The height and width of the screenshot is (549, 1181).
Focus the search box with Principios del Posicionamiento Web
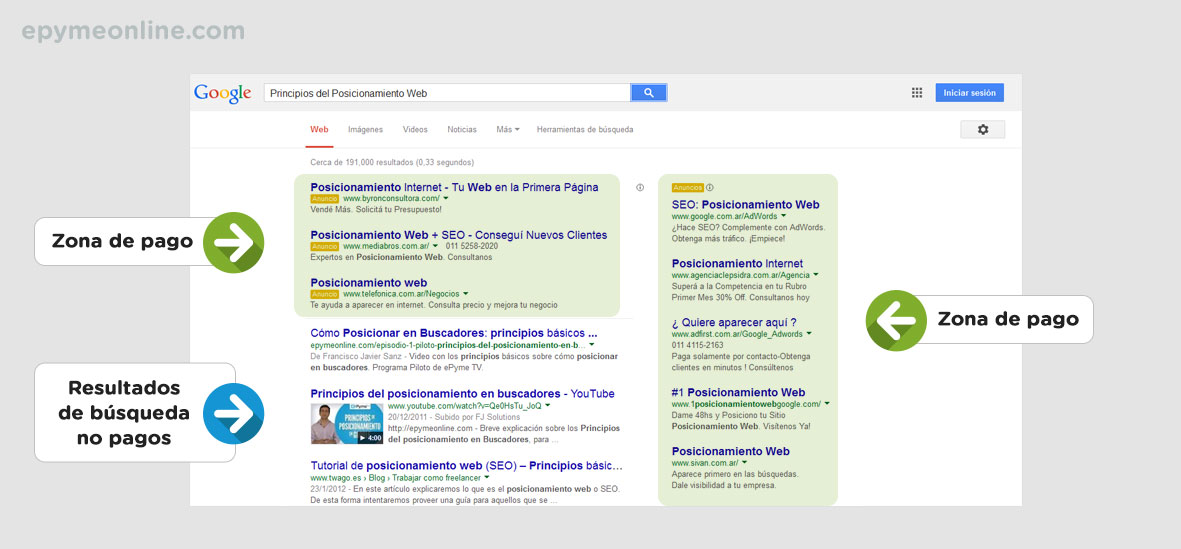tap(447, 93)
